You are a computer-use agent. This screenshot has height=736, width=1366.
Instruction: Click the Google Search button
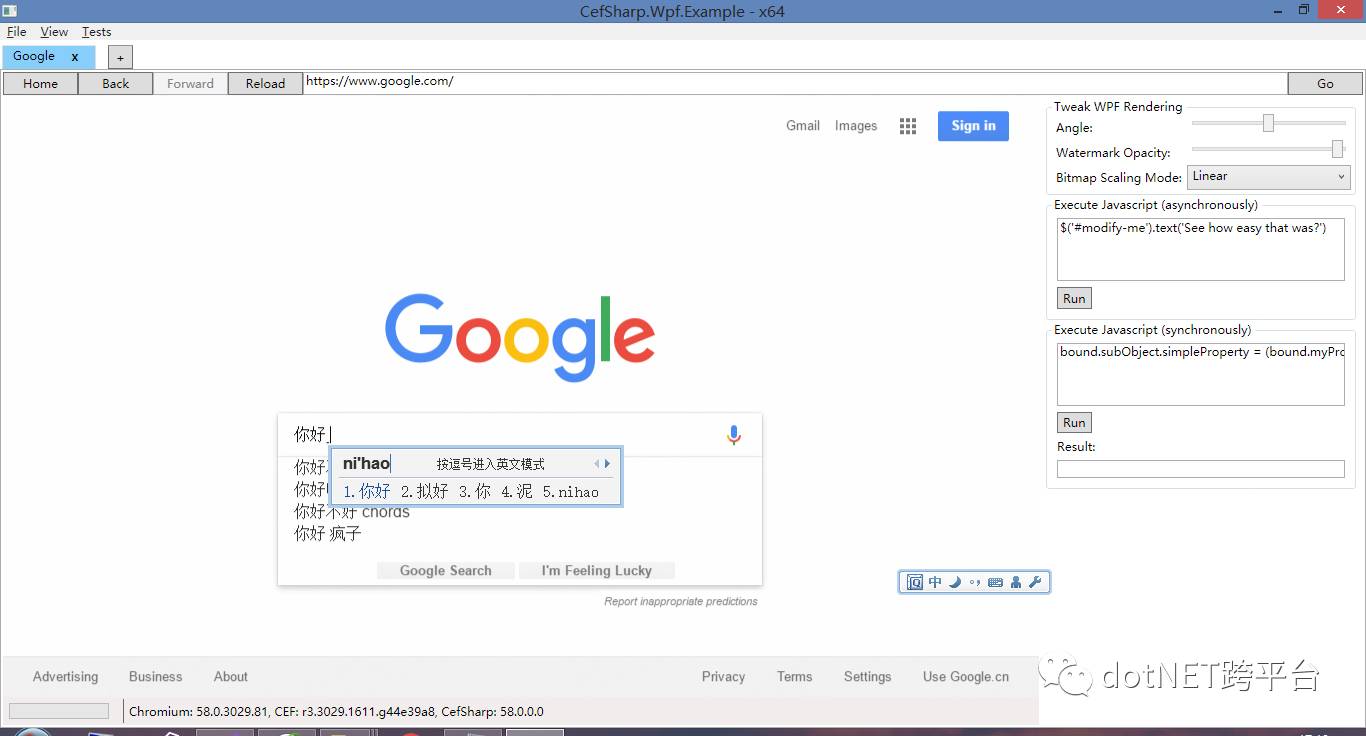click(446, 571)
